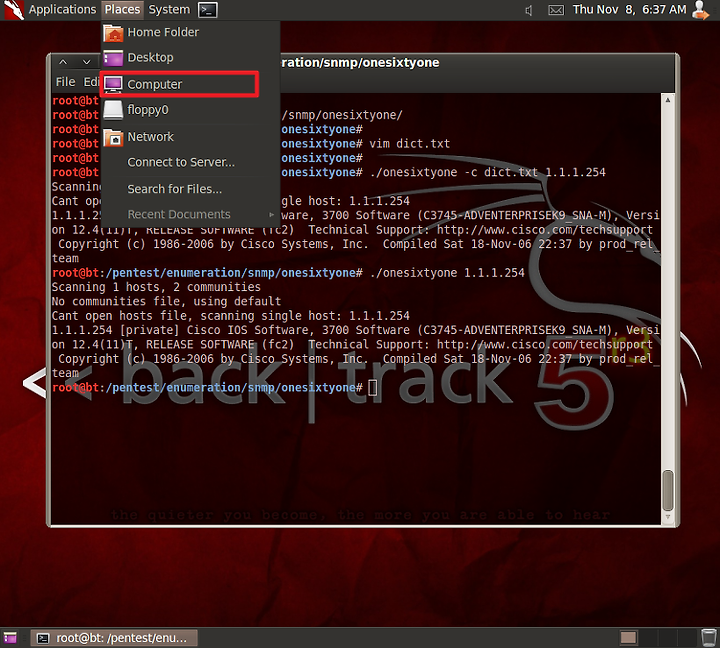Launch terminal from top panel icon

[208, 10]
